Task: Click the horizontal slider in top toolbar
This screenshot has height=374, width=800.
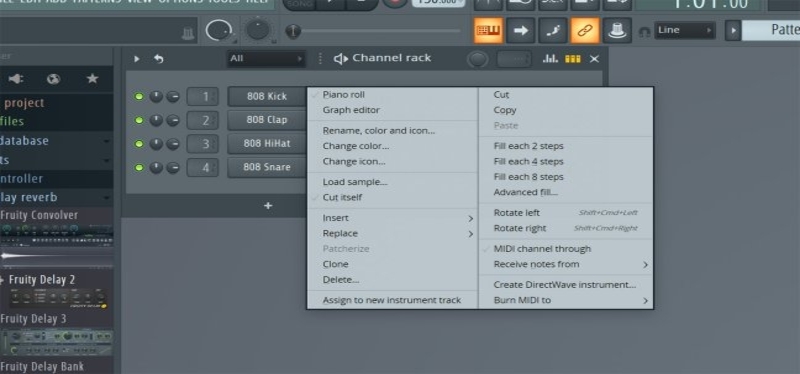Action: point(373,31)
